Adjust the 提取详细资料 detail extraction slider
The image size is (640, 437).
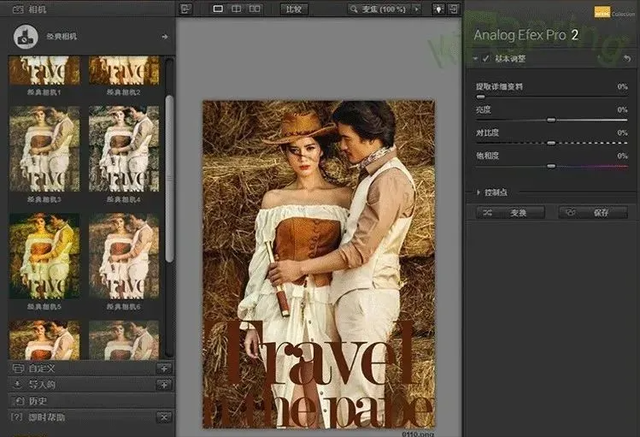[481, 97]
